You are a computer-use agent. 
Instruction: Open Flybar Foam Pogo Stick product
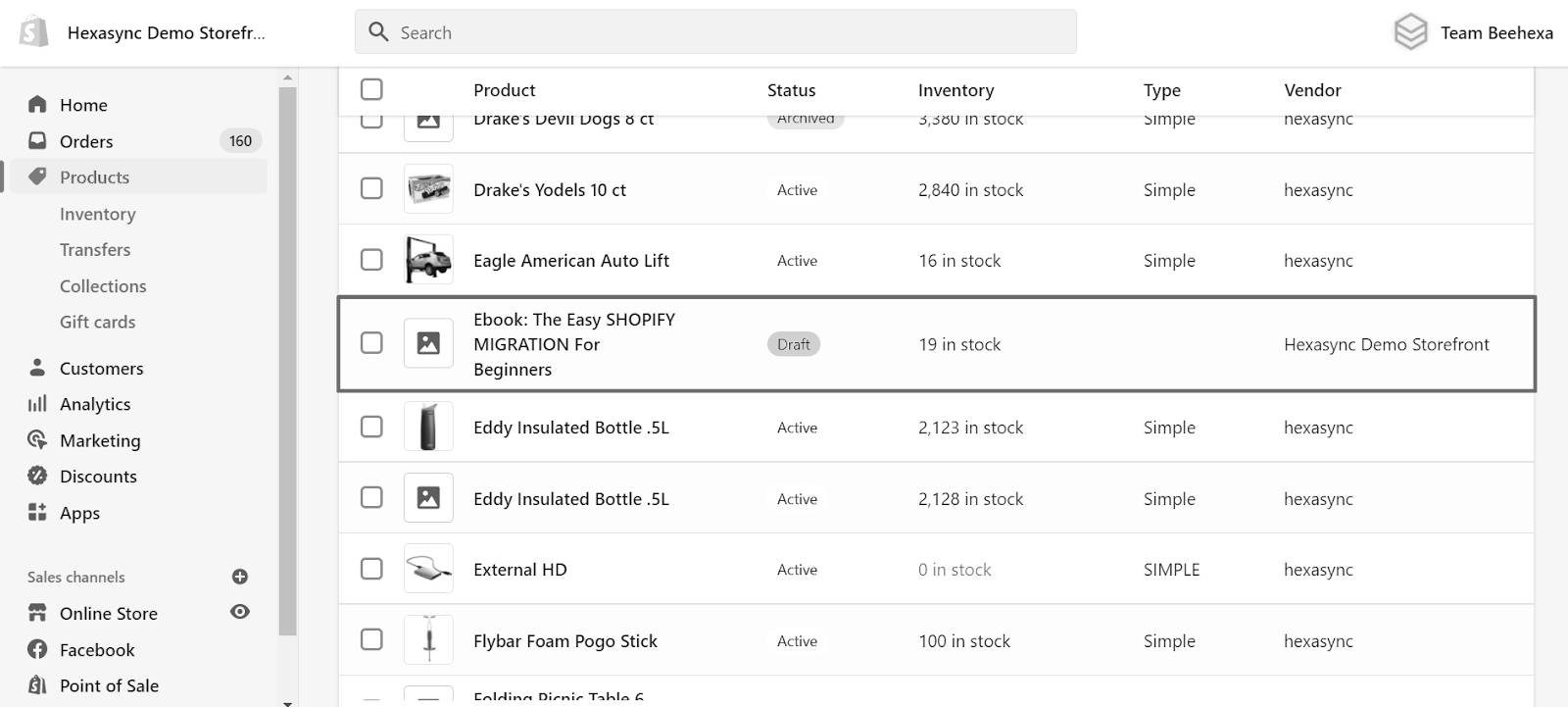pyautogui.click(x=565, y=641)
